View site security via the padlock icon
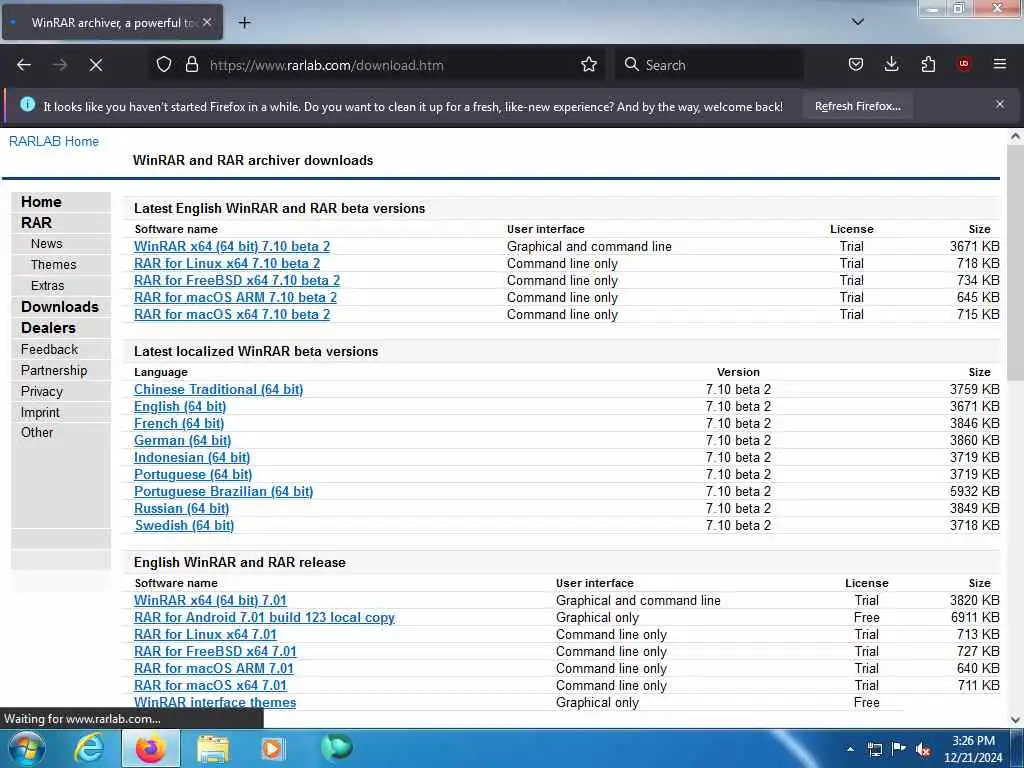1024x768 pixels. [191, 64]
